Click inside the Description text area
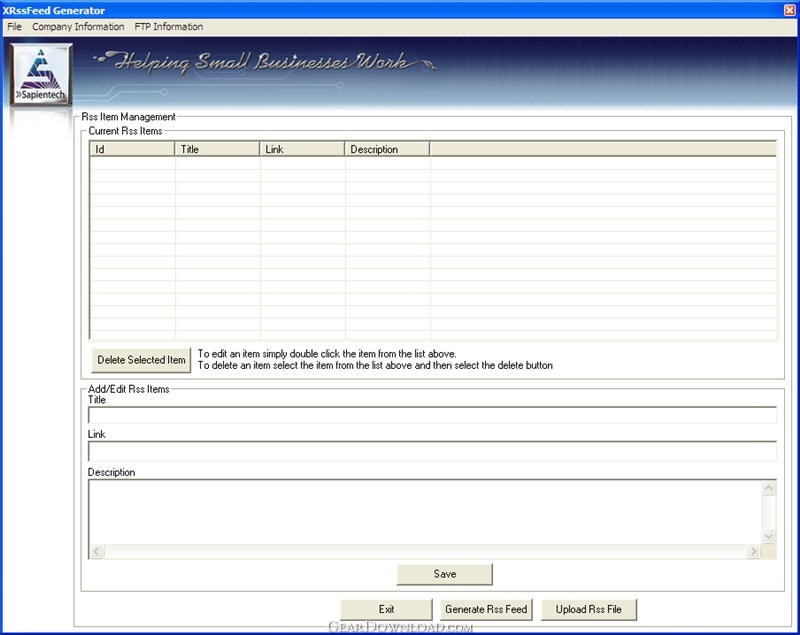 coord(425,512)
